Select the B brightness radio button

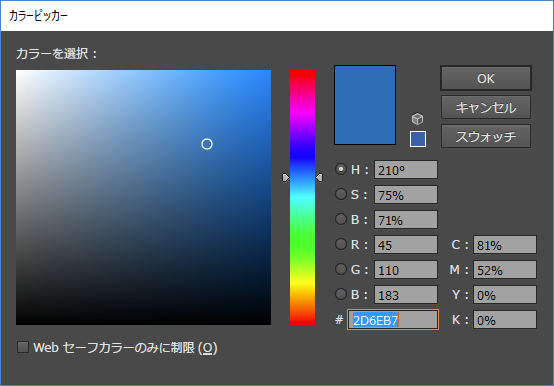341,219
